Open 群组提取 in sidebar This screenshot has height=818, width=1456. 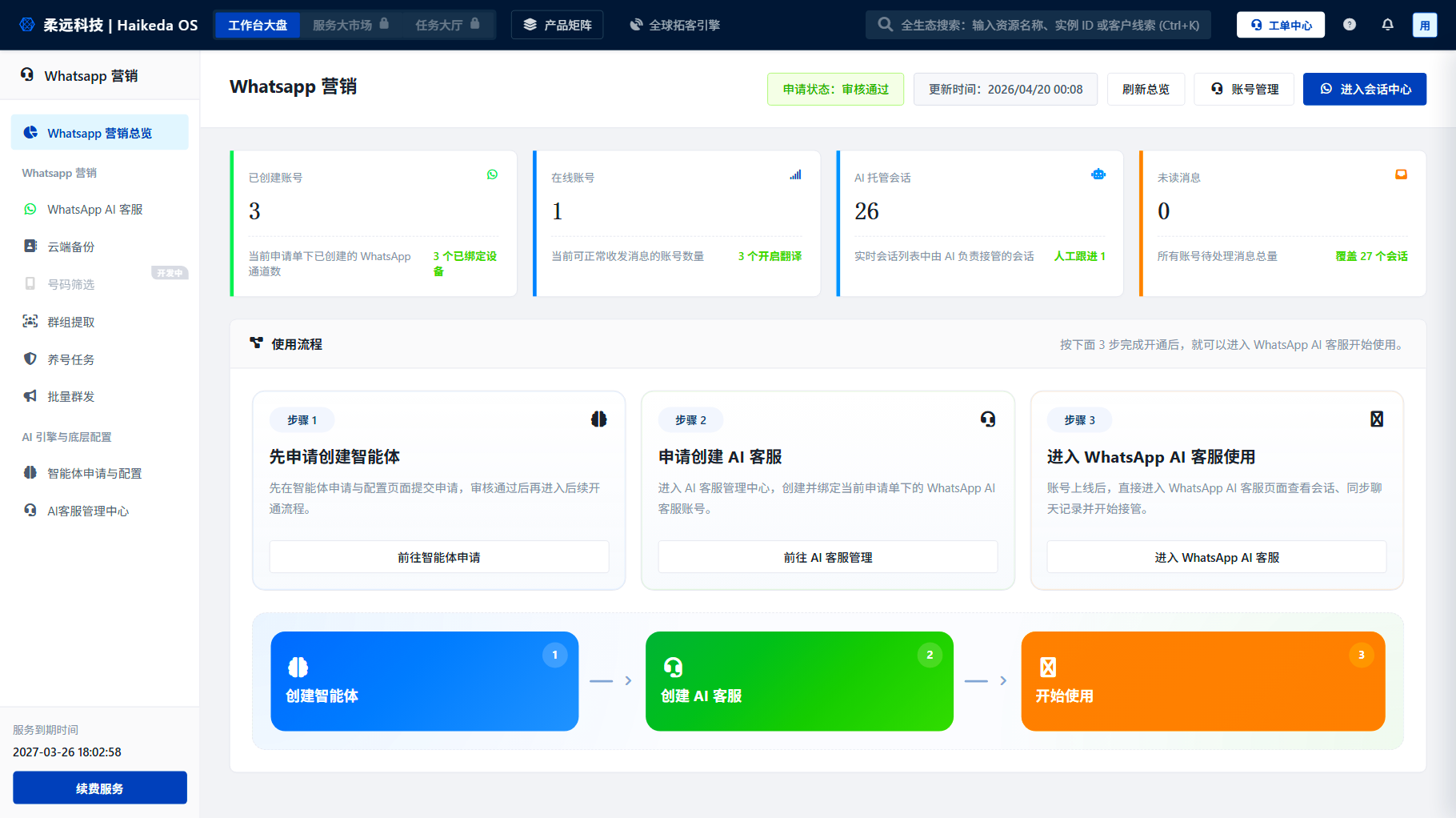coord(100,322)
